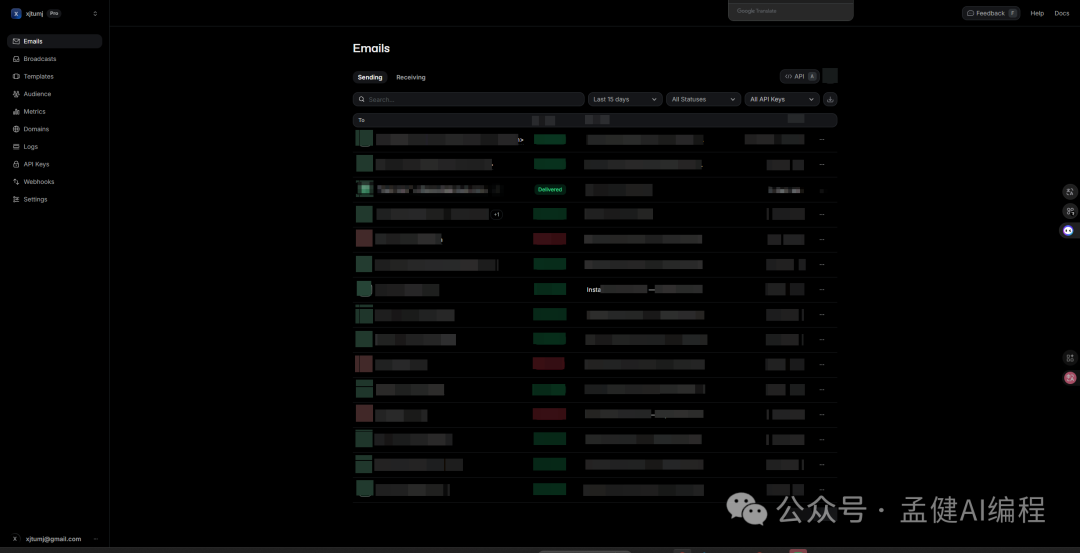Select the Sending tab
1080x553 pixels.
coord(370,77)
